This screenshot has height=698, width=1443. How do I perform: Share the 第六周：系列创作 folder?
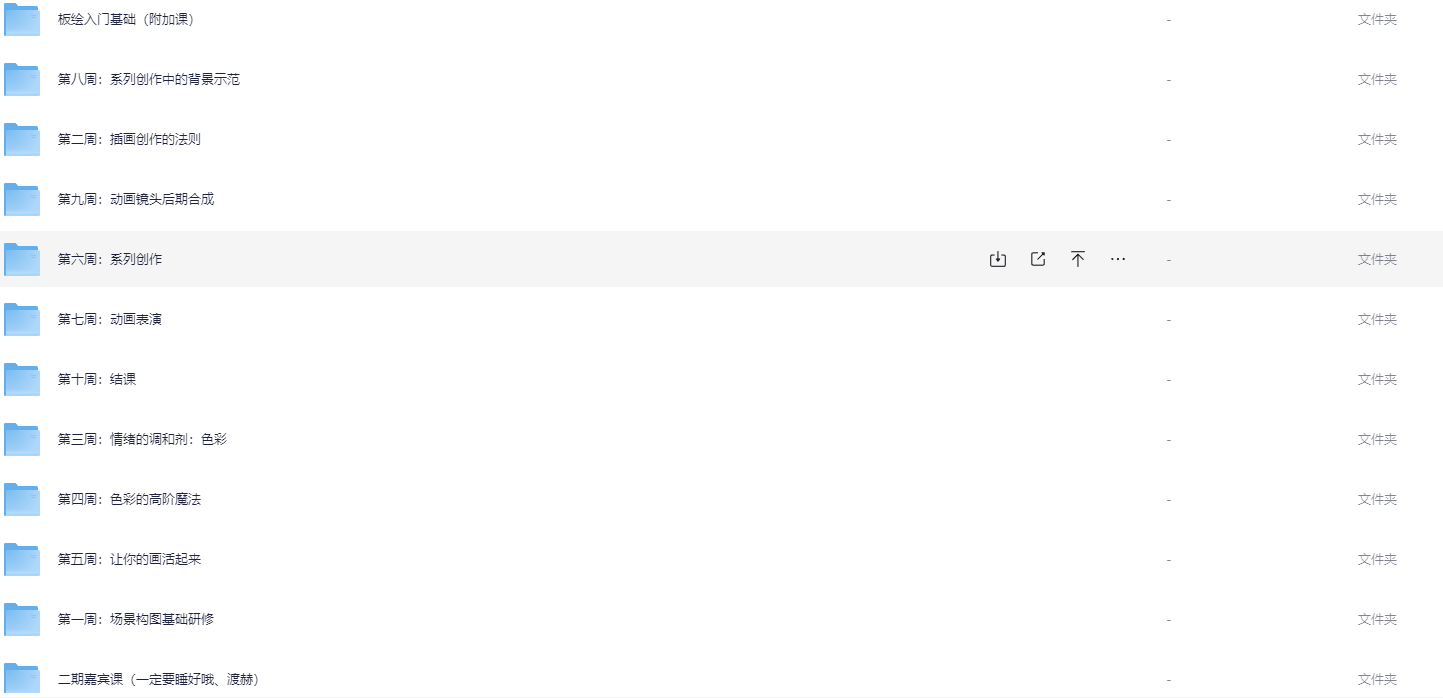[1038, 259]
